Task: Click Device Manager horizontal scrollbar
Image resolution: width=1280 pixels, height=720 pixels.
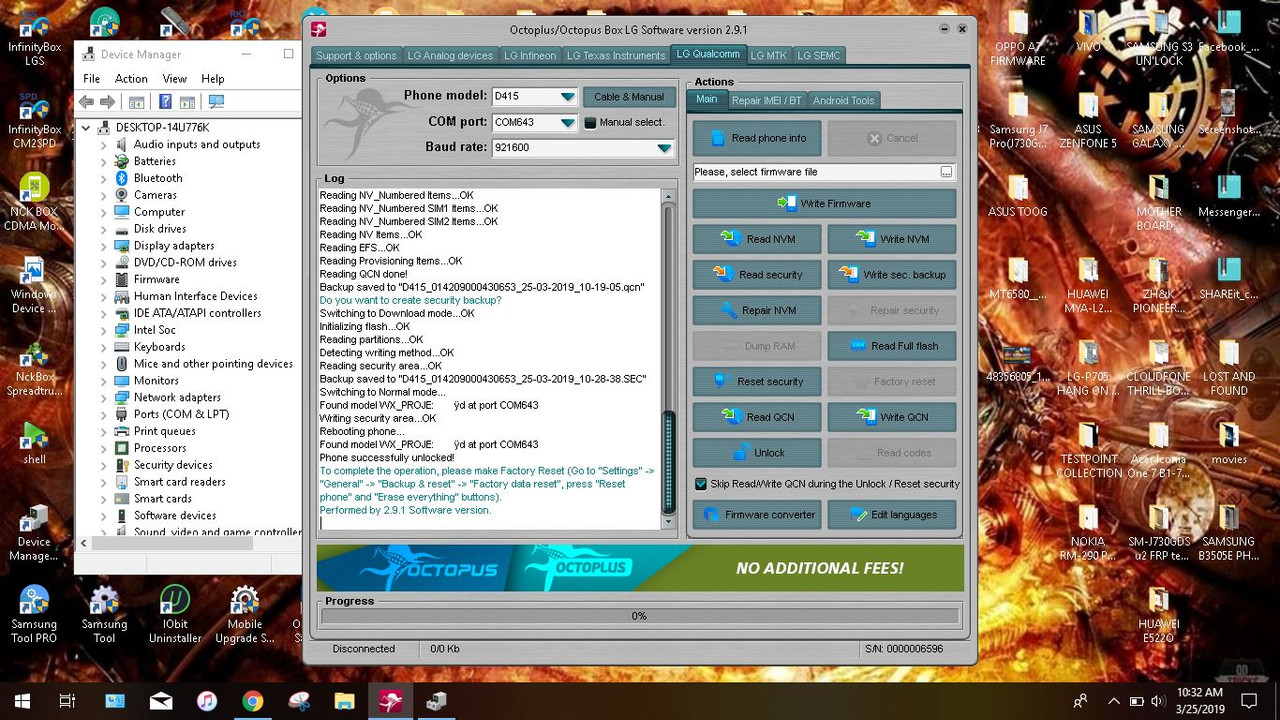Action: pos(172,543)
